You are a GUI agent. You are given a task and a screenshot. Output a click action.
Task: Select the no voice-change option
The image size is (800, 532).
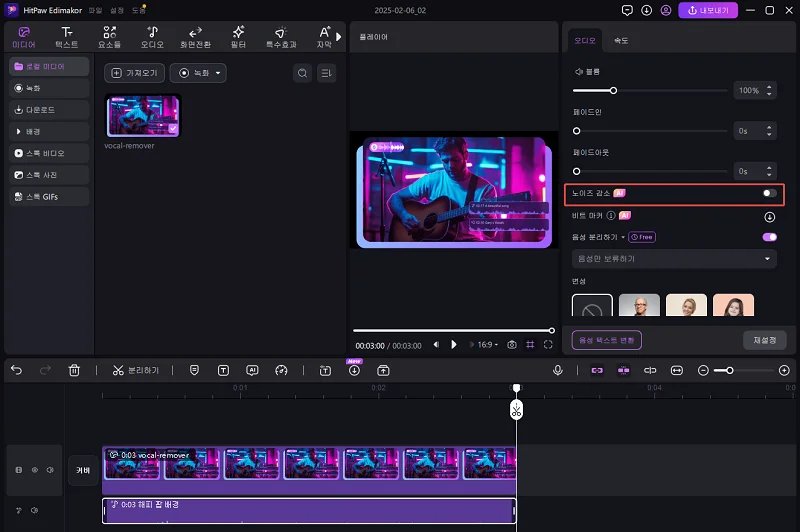click(x=592, y=306)
